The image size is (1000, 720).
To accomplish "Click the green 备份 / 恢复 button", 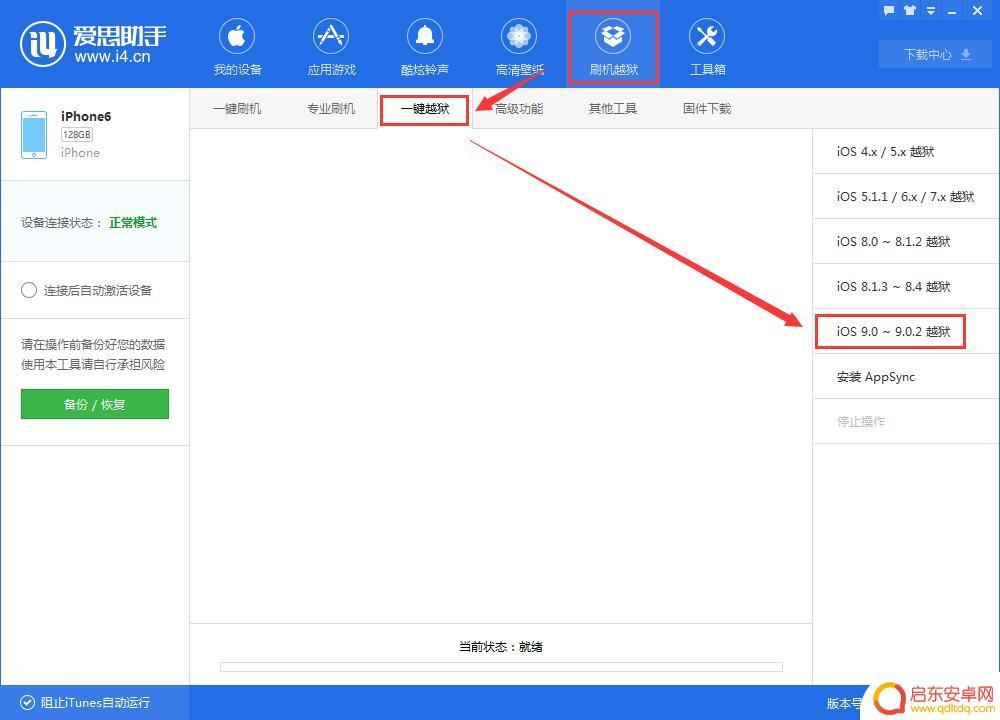I will point(95,404).
